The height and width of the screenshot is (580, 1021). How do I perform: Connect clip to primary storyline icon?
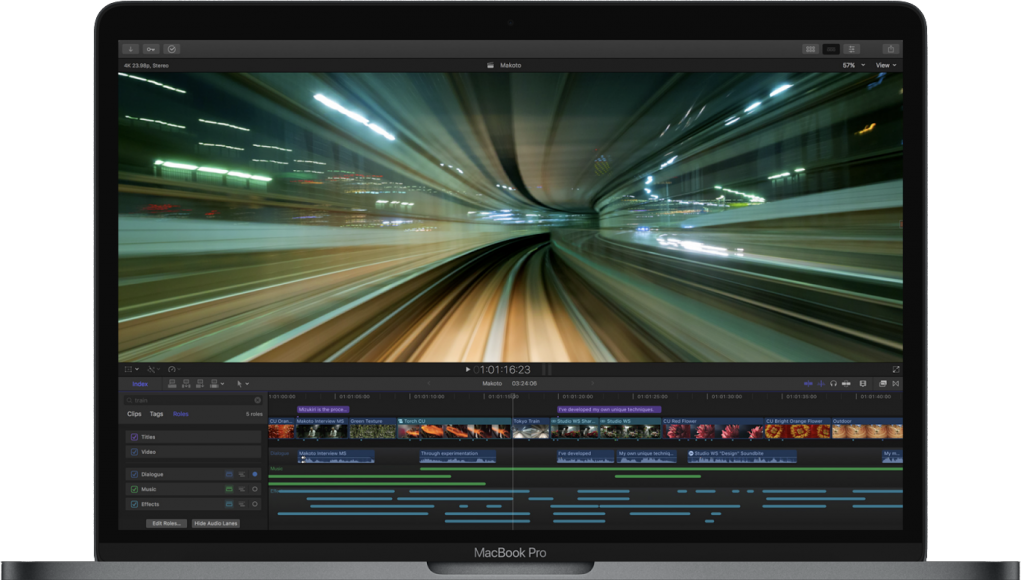172,384
